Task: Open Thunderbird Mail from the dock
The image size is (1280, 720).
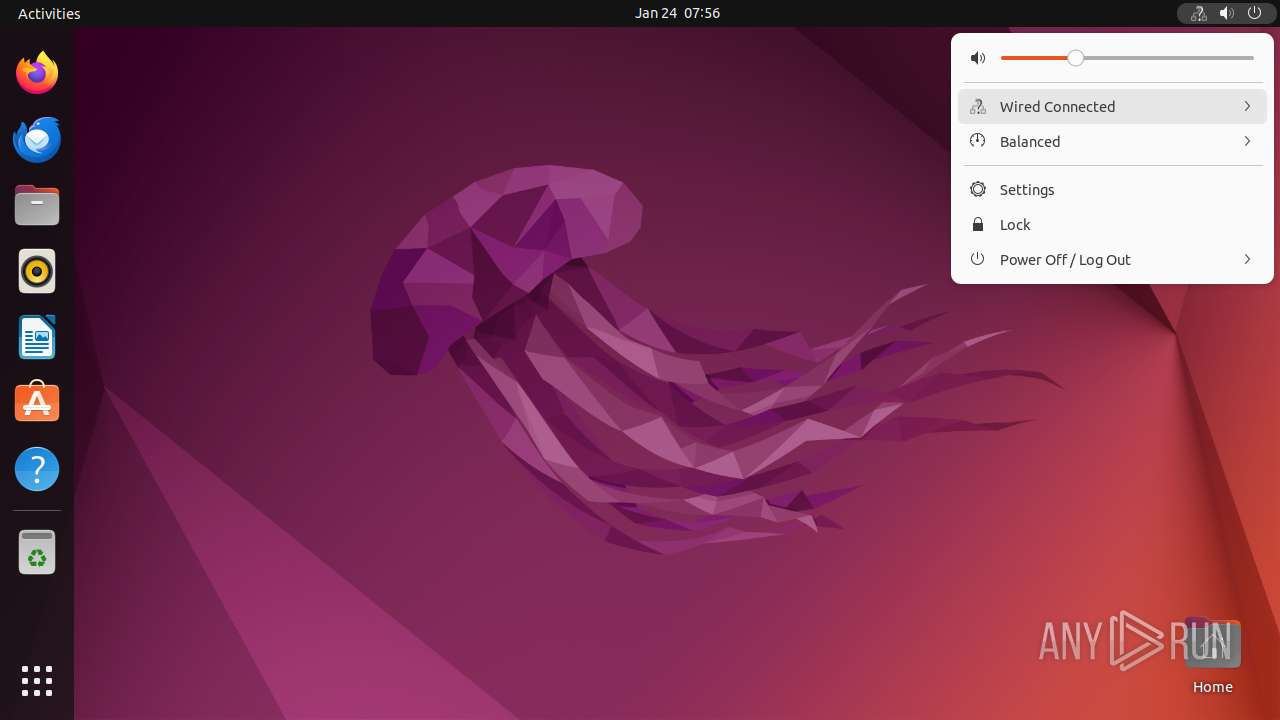Action: pos(37,139)
